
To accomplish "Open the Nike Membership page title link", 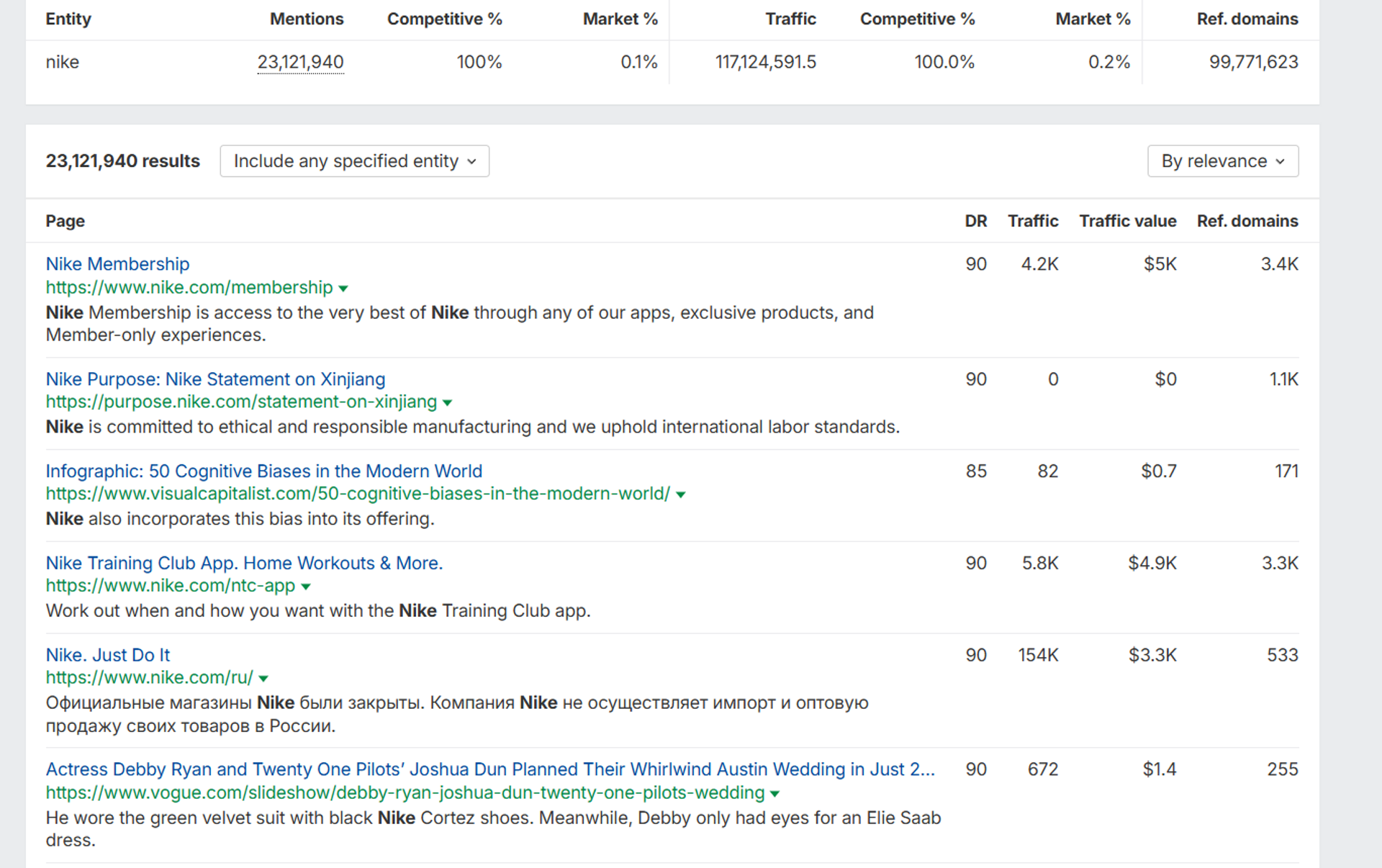I will pyautogui.click(x=117, y=264).
